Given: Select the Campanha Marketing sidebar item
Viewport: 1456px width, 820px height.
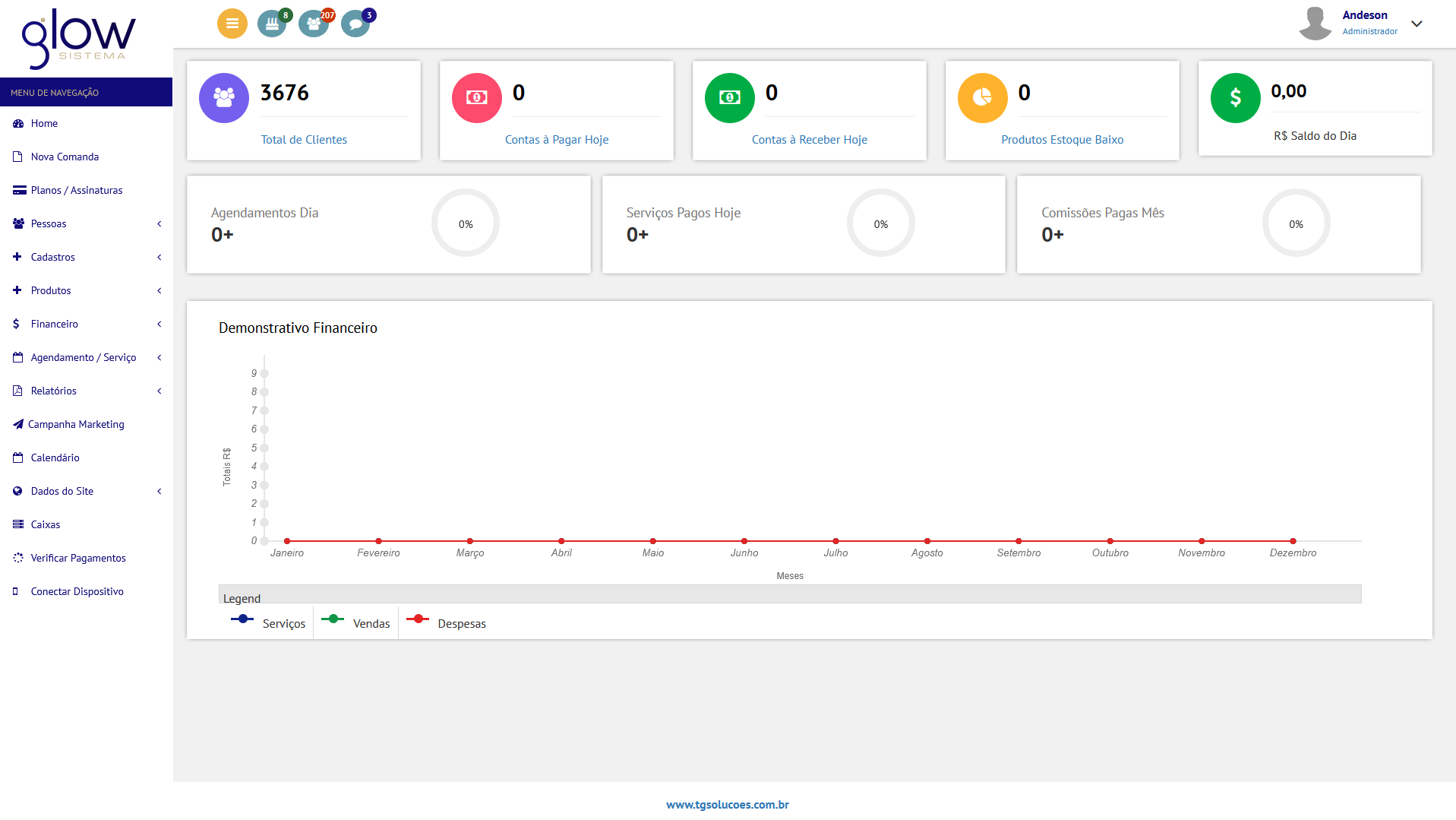Looking at the screenshot, I should coord(76,424).
